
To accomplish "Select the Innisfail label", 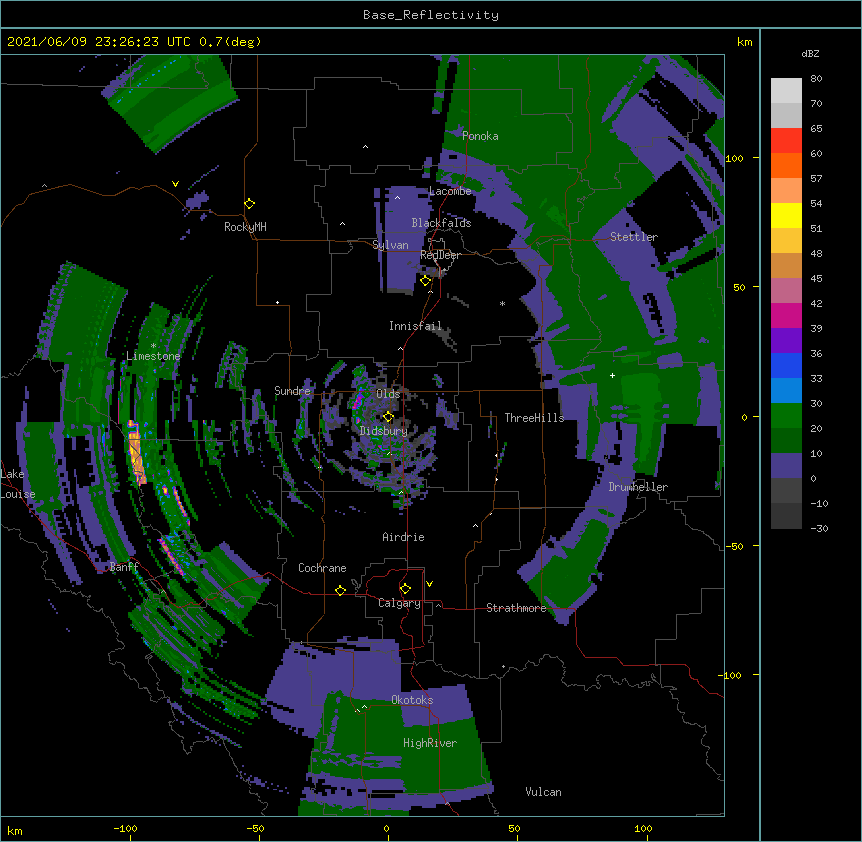I will (415, 326).
